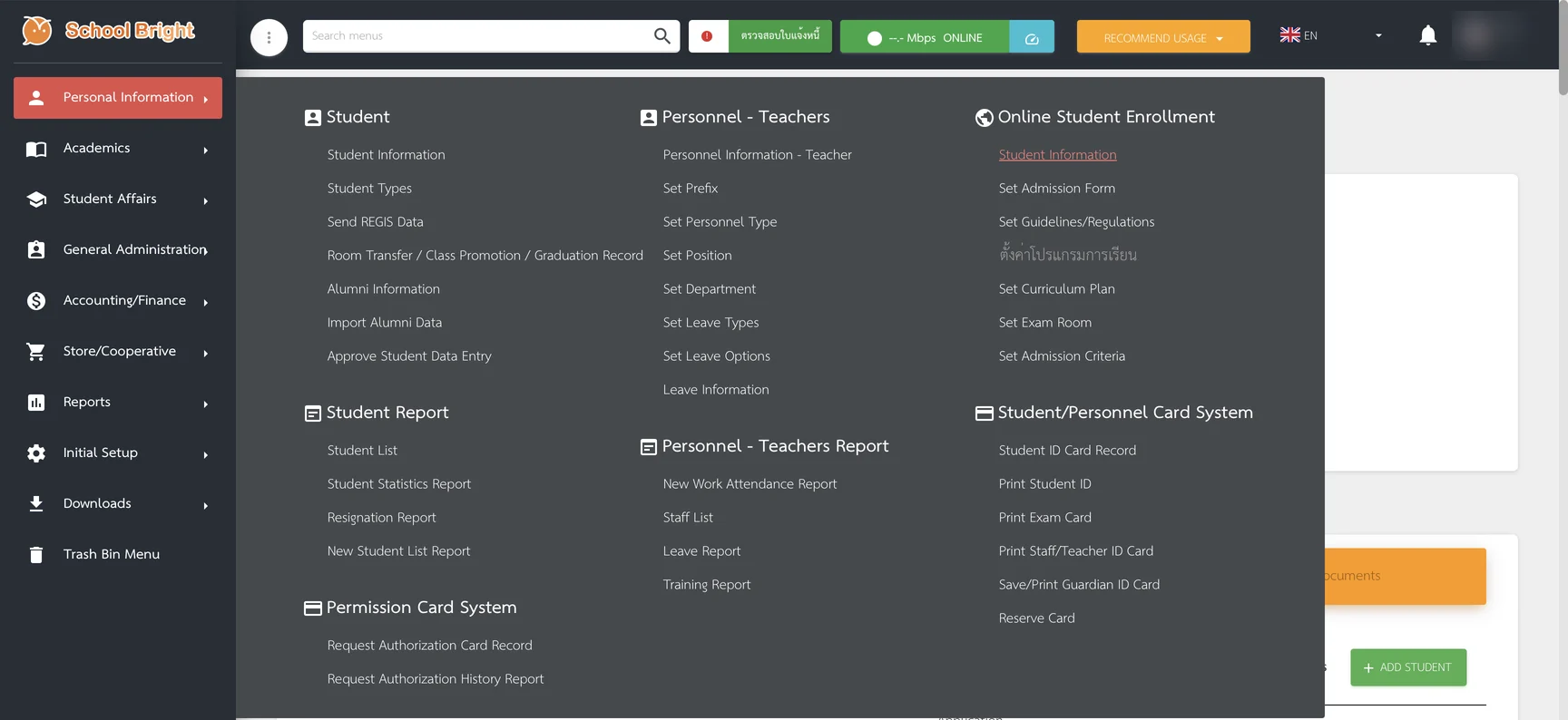Expand the Reports submenu arrow

206,404
